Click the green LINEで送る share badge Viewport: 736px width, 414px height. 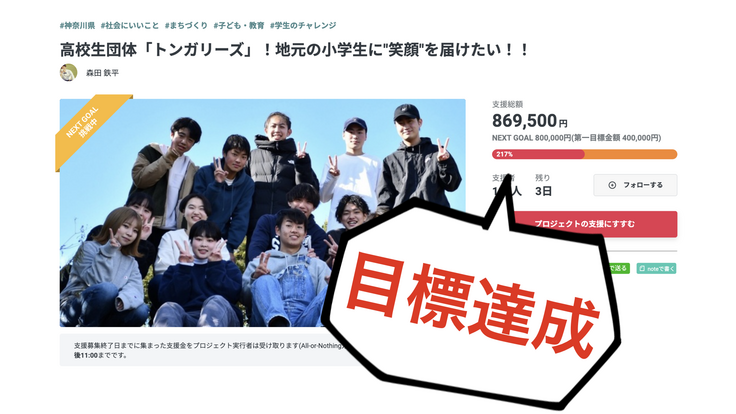pyautogui.click(x=618, y=268)
